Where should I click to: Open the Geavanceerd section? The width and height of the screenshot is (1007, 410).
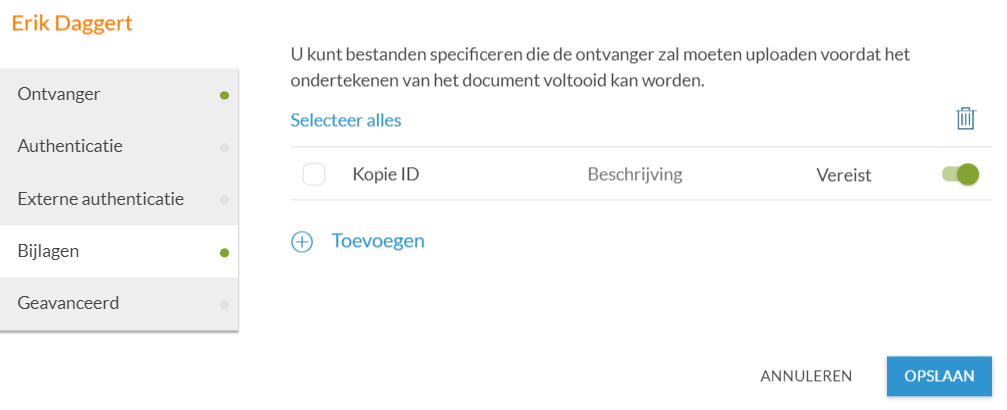119,303
